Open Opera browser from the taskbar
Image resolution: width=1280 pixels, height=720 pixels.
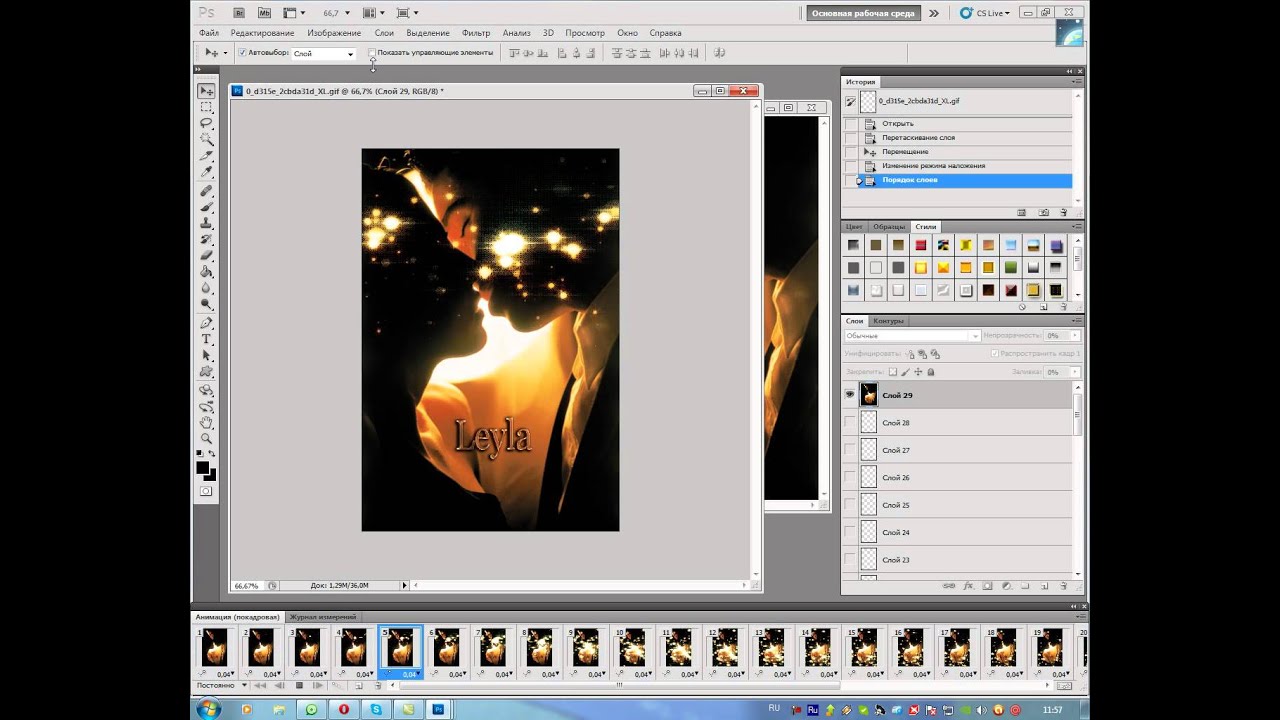(x=343, y=708)
